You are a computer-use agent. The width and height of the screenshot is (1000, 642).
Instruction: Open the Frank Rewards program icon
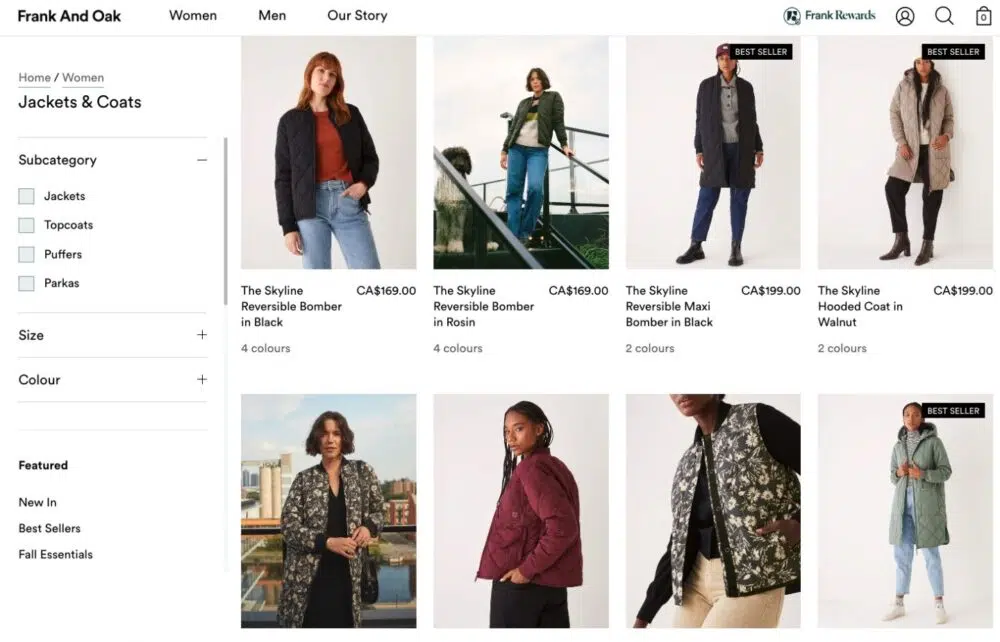point(792,16)
